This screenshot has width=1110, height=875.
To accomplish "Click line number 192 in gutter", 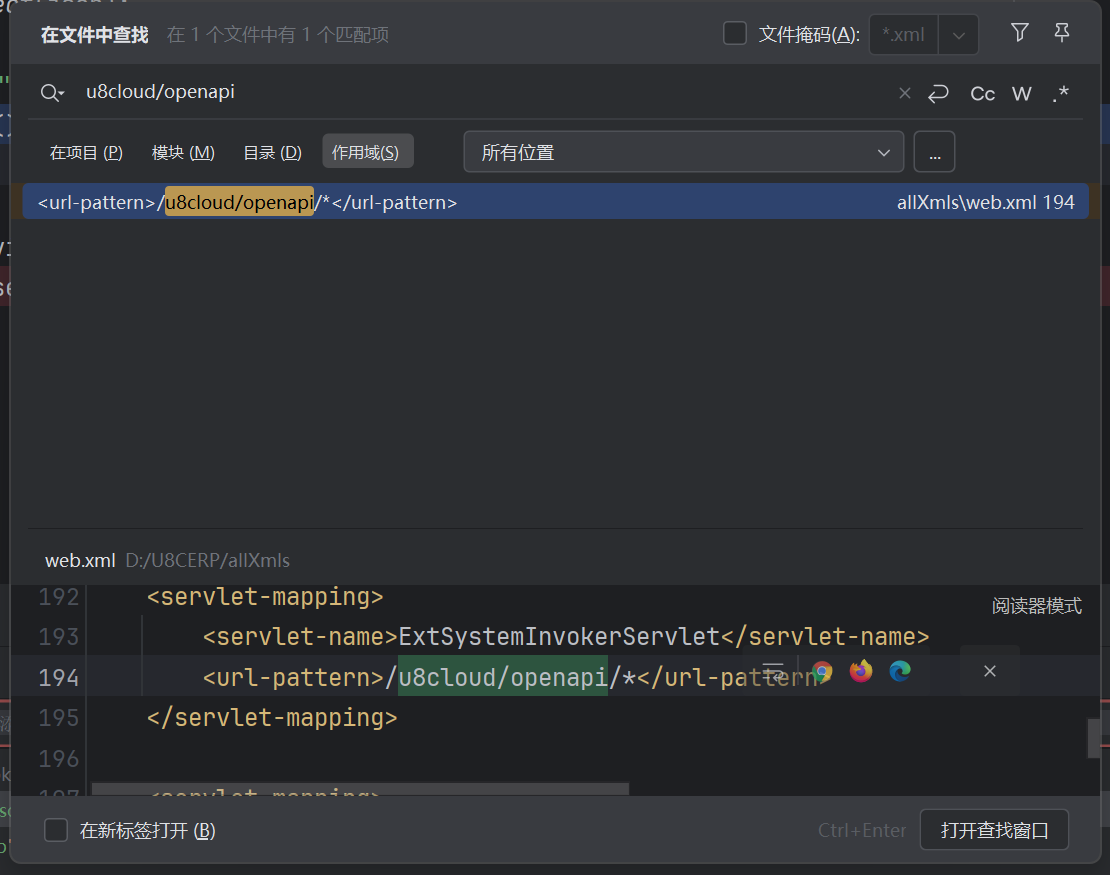I will coord(59,597).
